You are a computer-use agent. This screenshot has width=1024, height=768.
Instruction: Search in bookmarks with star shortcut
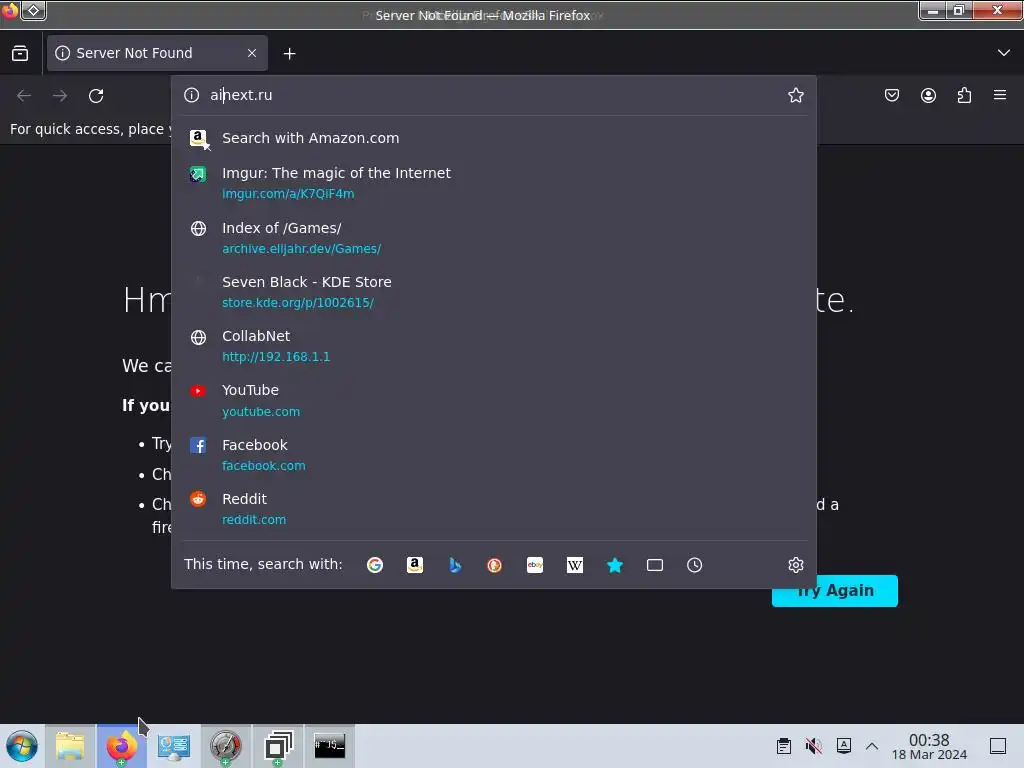[615, 565]
